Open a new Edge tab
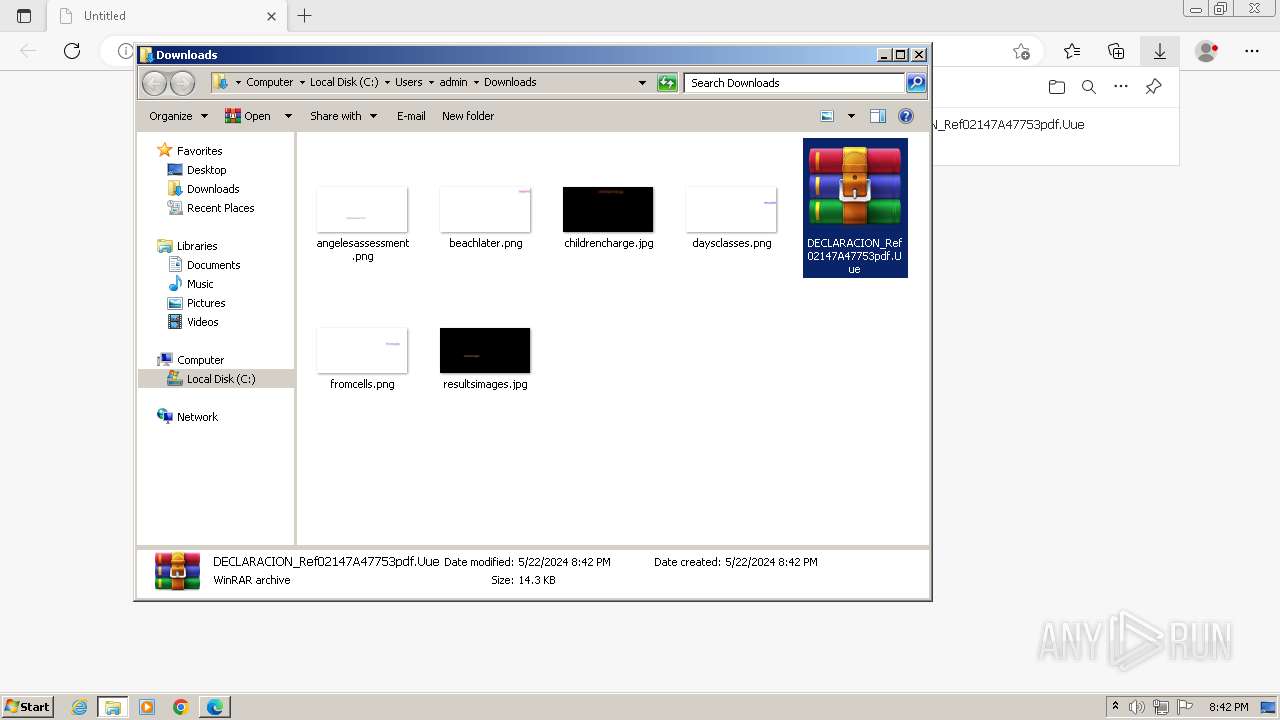The height and width of the screenshot is (720, 1280). [305, 16]
